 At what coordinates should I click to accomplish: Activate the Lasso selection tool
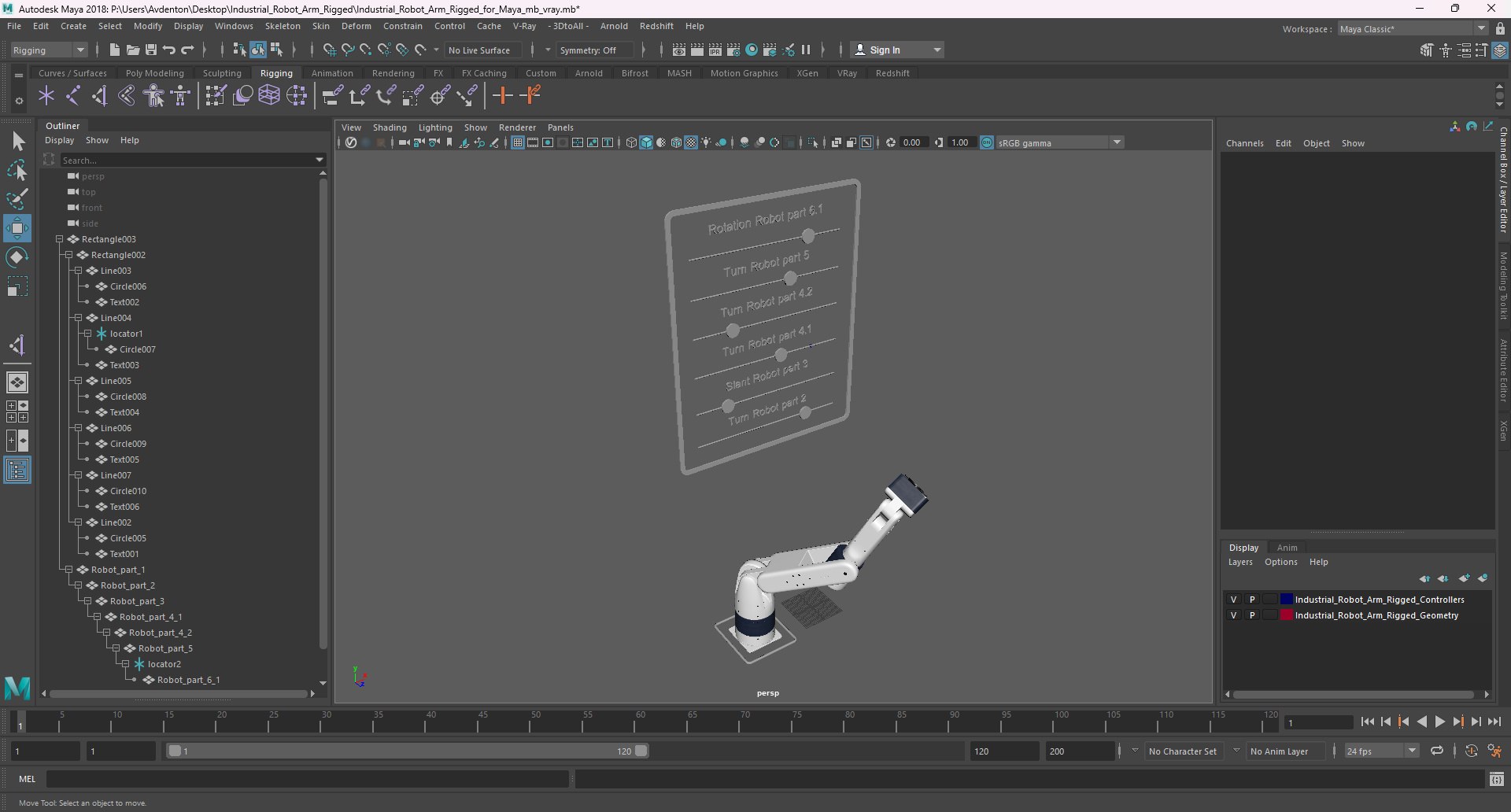coord(17,171)
